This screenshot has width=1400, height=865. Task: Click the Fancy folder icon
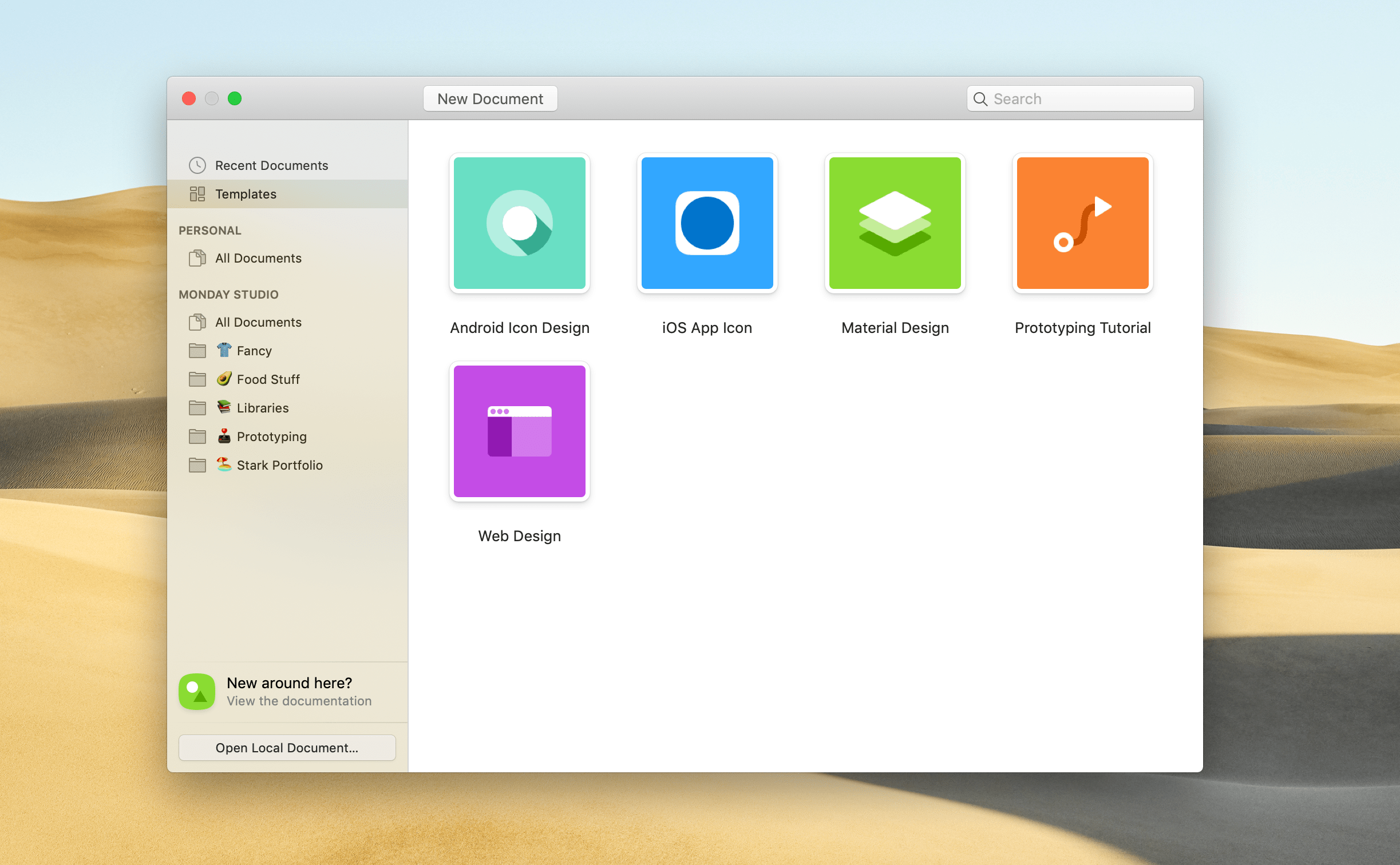pyautogui.click(x=197, y=351)
